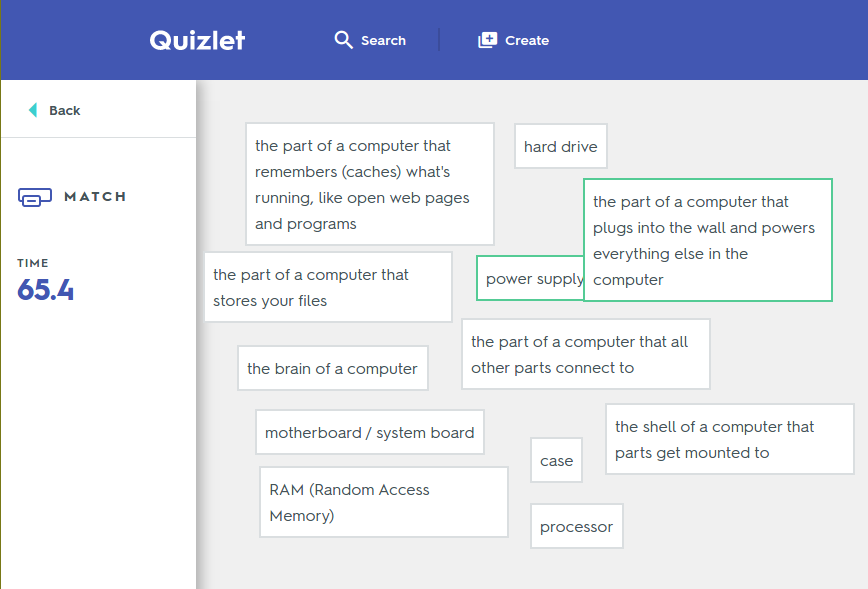Select the 'power supply' card
The image size is (868, 589).
point(530,278)
